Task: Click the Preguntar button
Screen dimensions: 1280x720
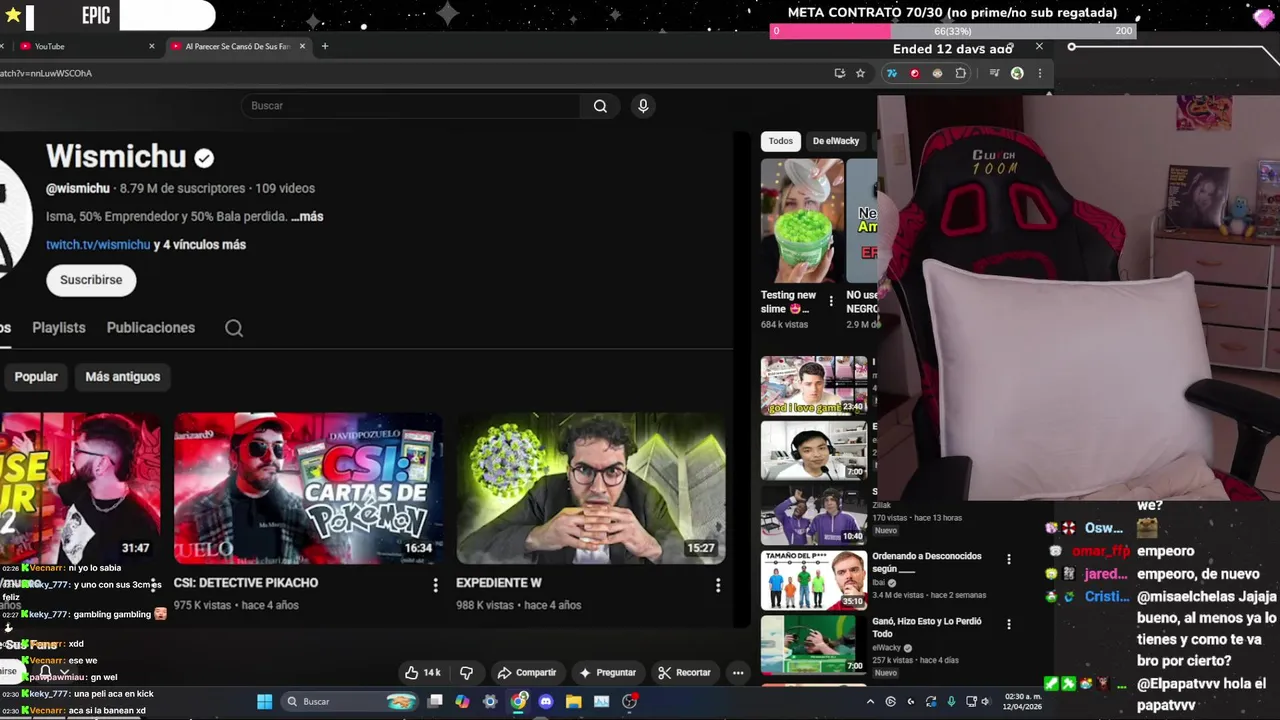Action: click(x=607, y=673)
